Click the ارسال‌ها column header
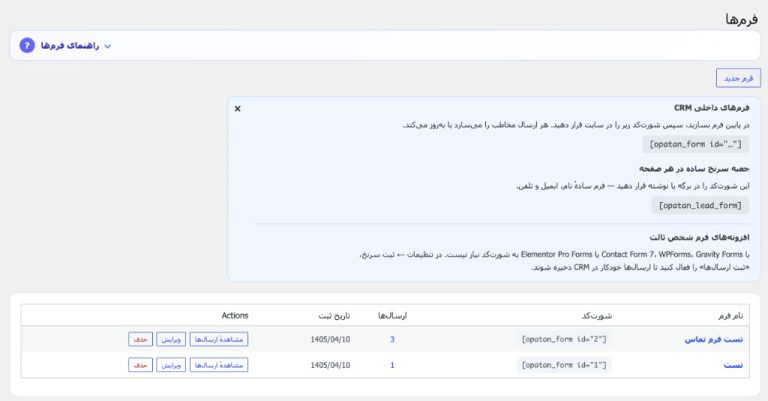Screen dimensions: 768x401 [x=392, y=316]
